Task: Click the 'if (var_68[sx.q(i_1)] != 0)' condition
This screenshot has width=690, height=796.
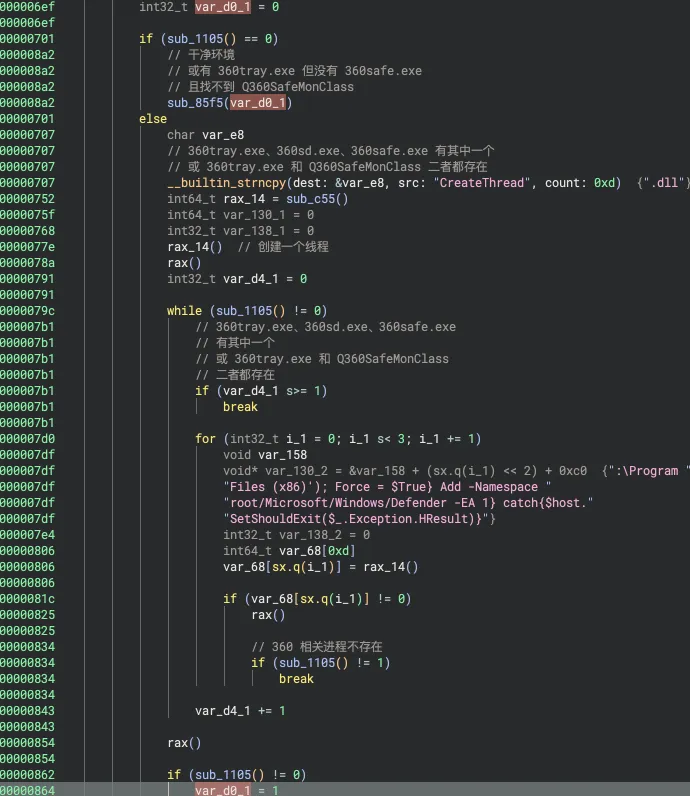Action: 317,599
